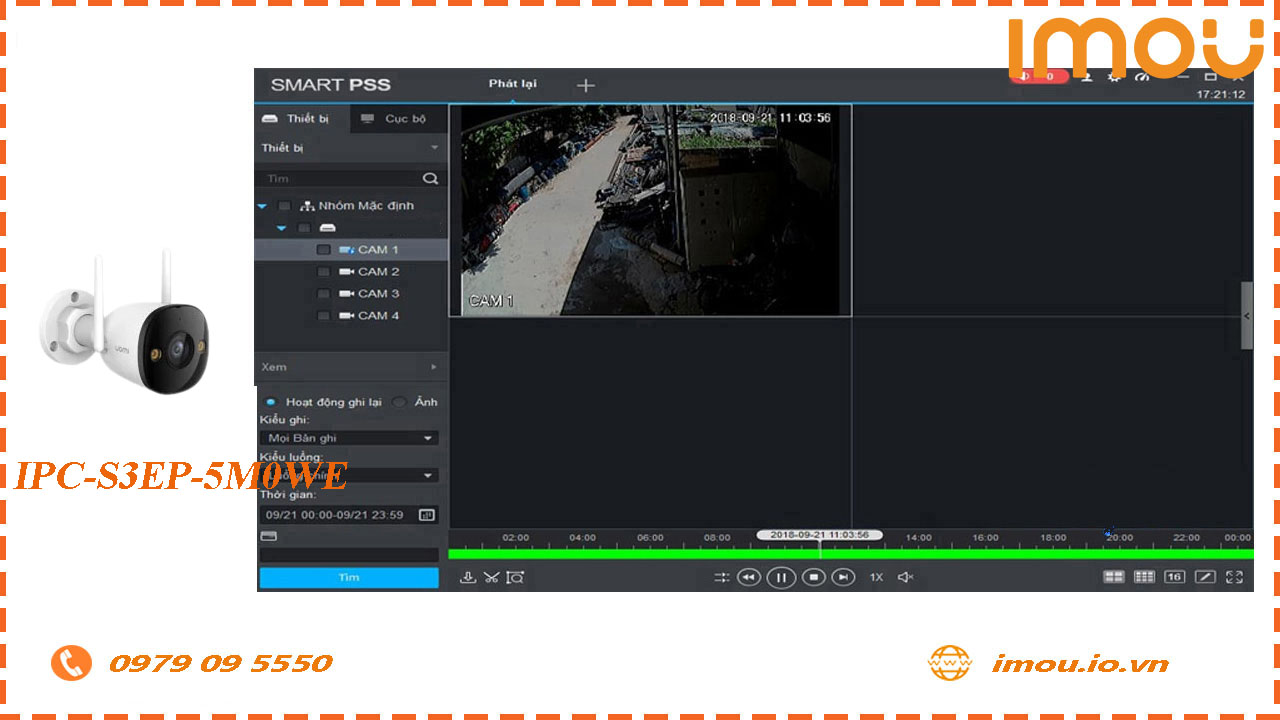Enable the CAM 3 channel checkbox
This screenshot has height=720, width=1280.
pos(323,293)
